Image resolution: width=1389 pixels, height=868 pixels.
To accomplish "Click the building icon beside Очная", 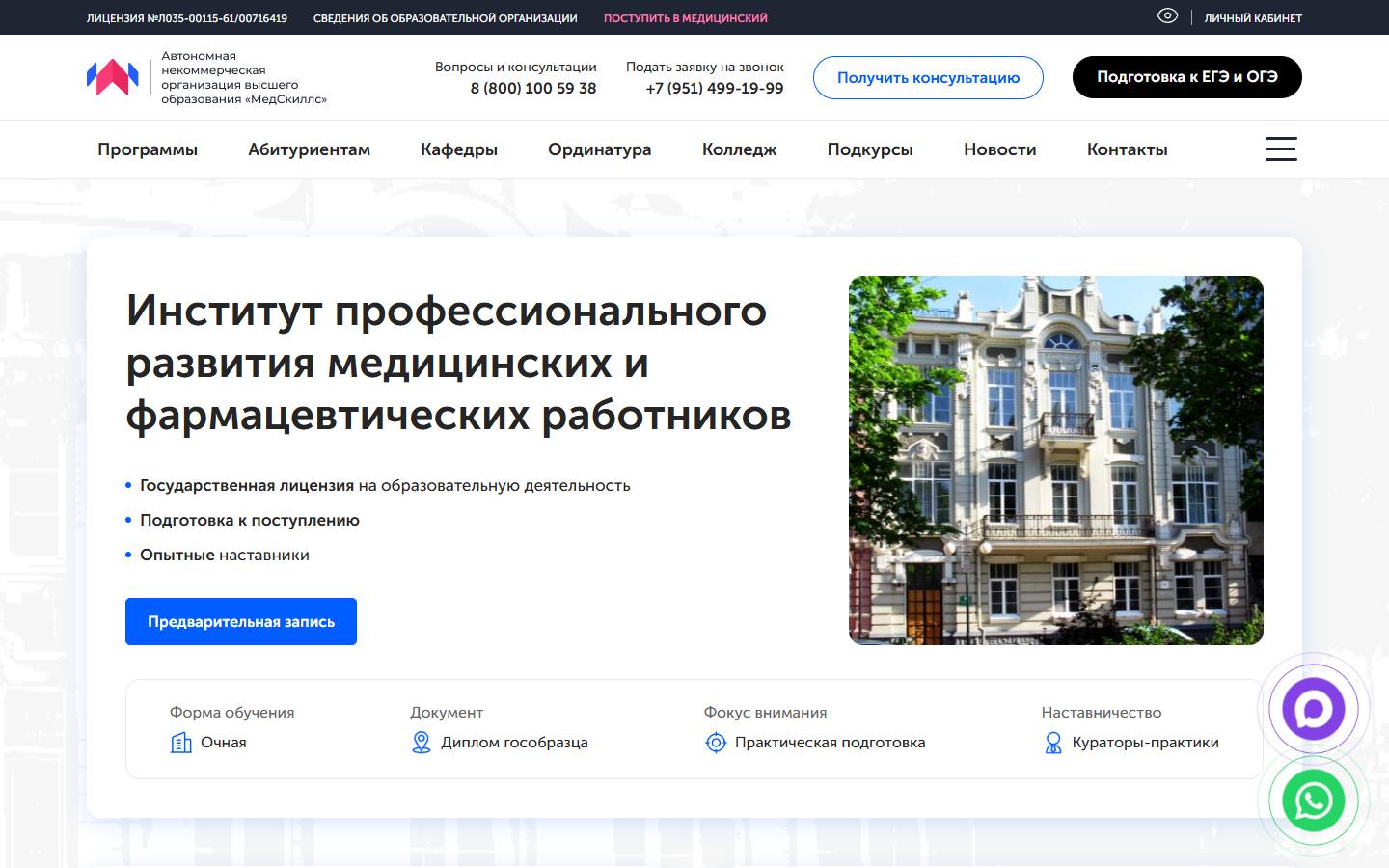I will [x=181, y=743].
